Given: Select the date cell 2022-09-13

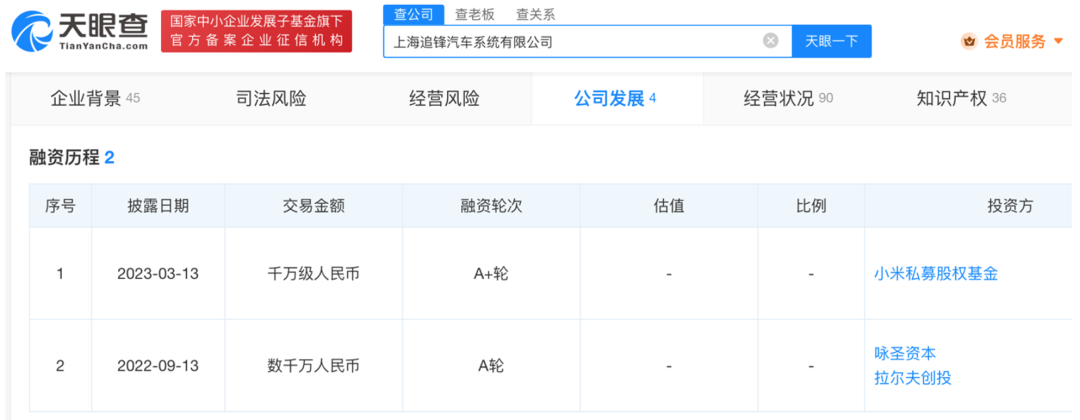Looking at the screenshot, I should click(158, 366).
